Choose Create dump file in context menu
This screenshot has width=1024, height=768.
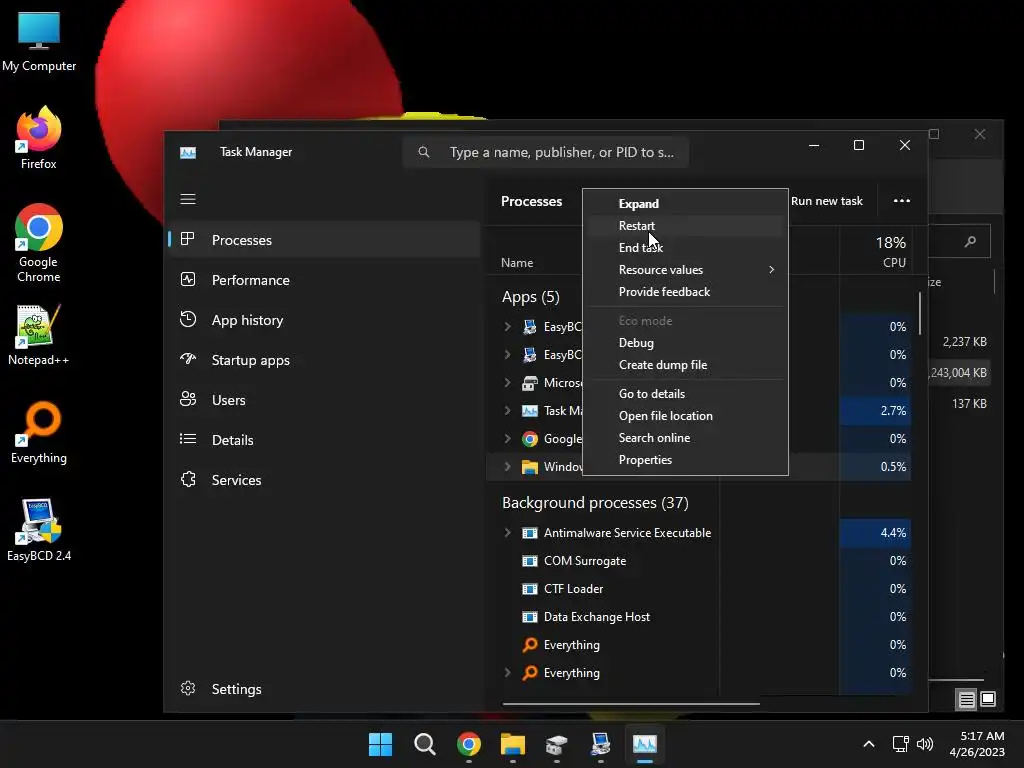[x=685, y=365]
